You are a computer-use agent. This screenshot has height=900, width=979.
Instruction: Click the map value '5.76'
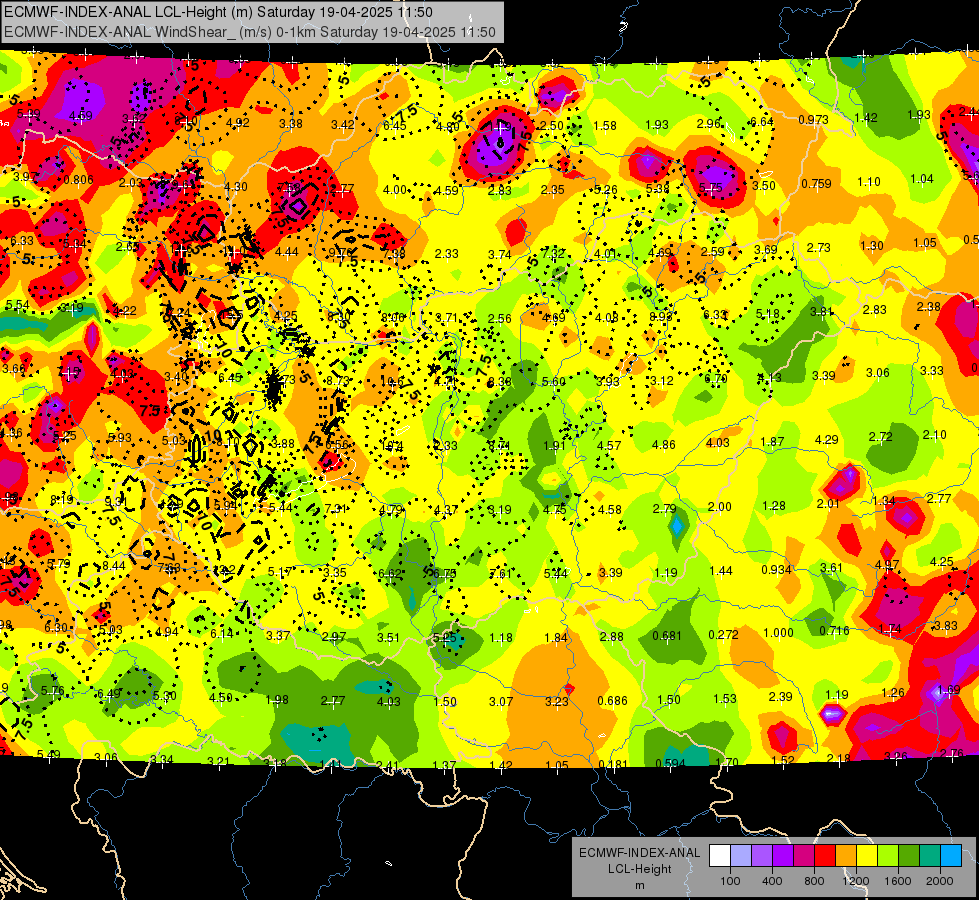(x=52, y=691)
